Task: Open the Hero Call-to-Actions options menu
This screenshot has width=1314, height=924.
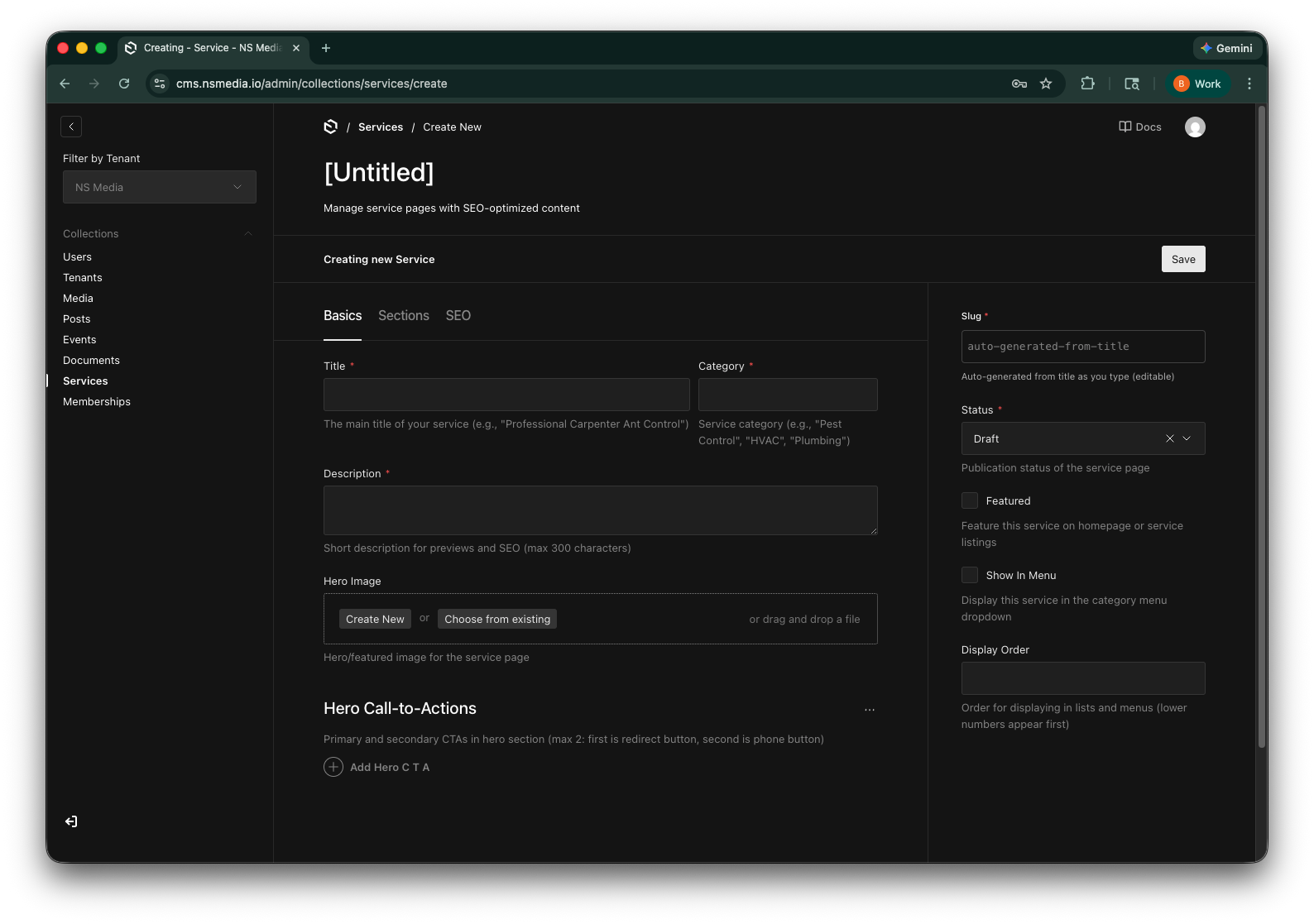Action: point(870,710)
